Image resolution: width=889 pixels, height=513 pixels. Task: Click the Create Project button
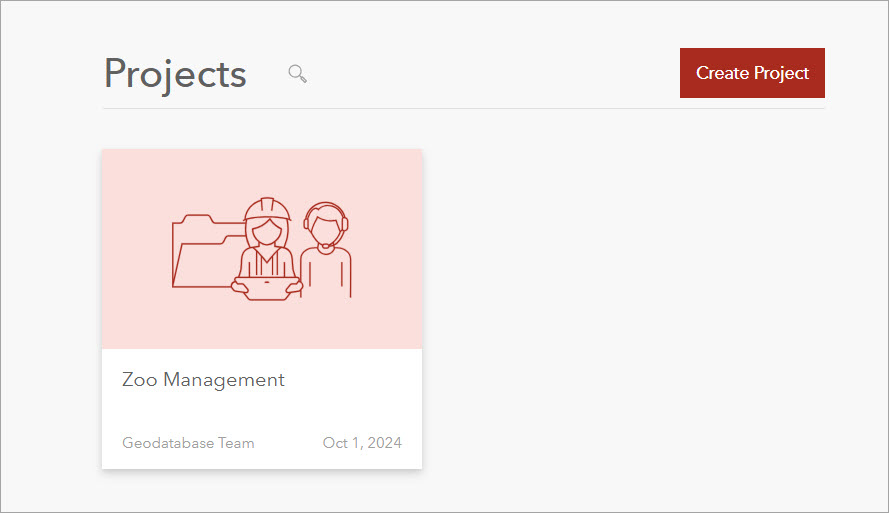click(x=752, y=73)
